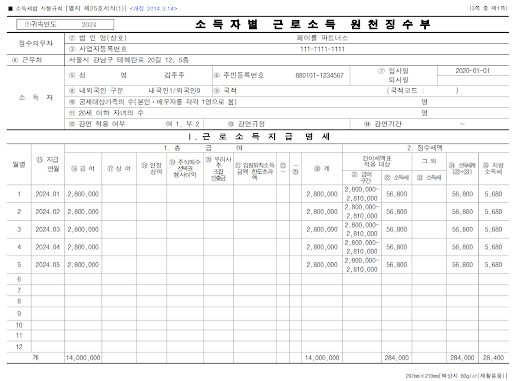Click the empty 퇴사일 date cell
512x381 pixels.
tap(473, 80)
